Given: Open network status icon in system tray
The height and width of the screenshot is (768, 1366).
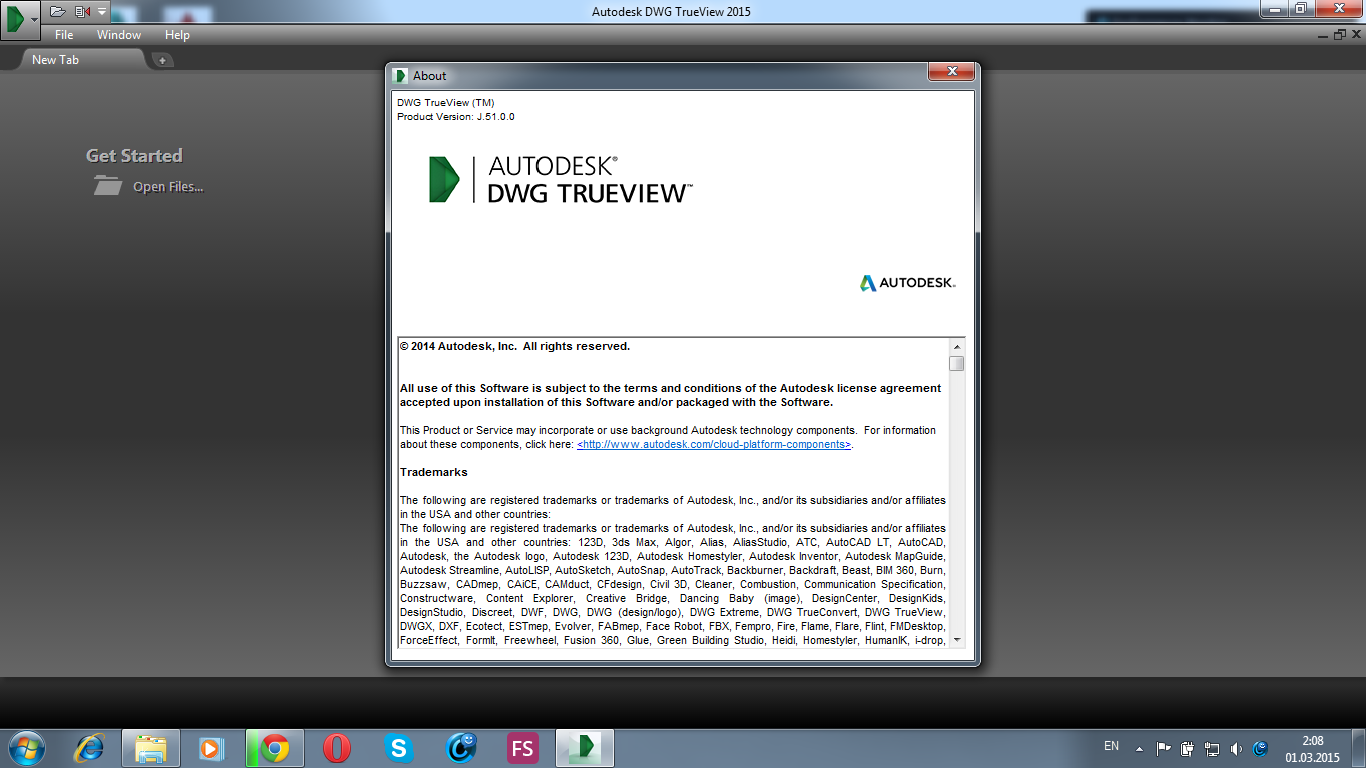Looking at the screenshot, I should [1212, 748].
